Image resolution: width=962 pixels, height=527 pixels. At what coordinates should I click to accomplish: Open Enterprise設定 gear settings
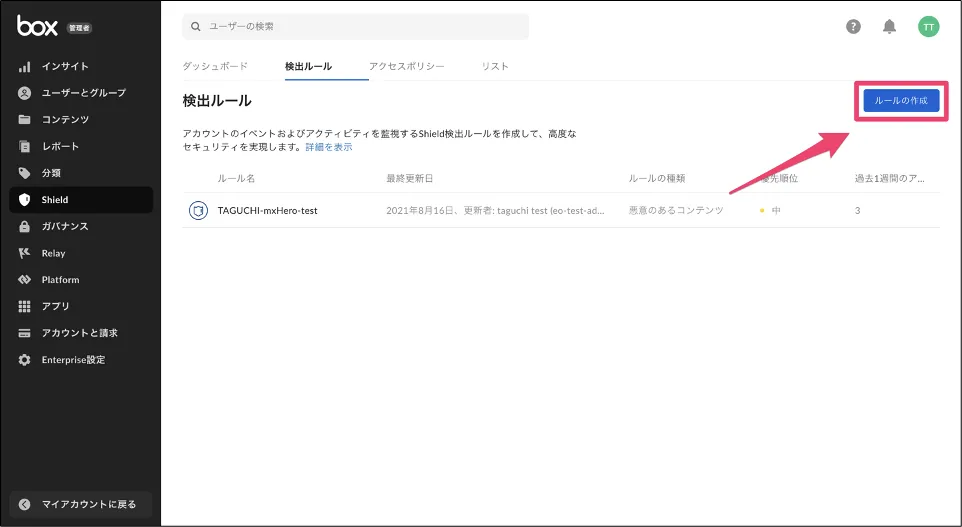pos(72,360)
